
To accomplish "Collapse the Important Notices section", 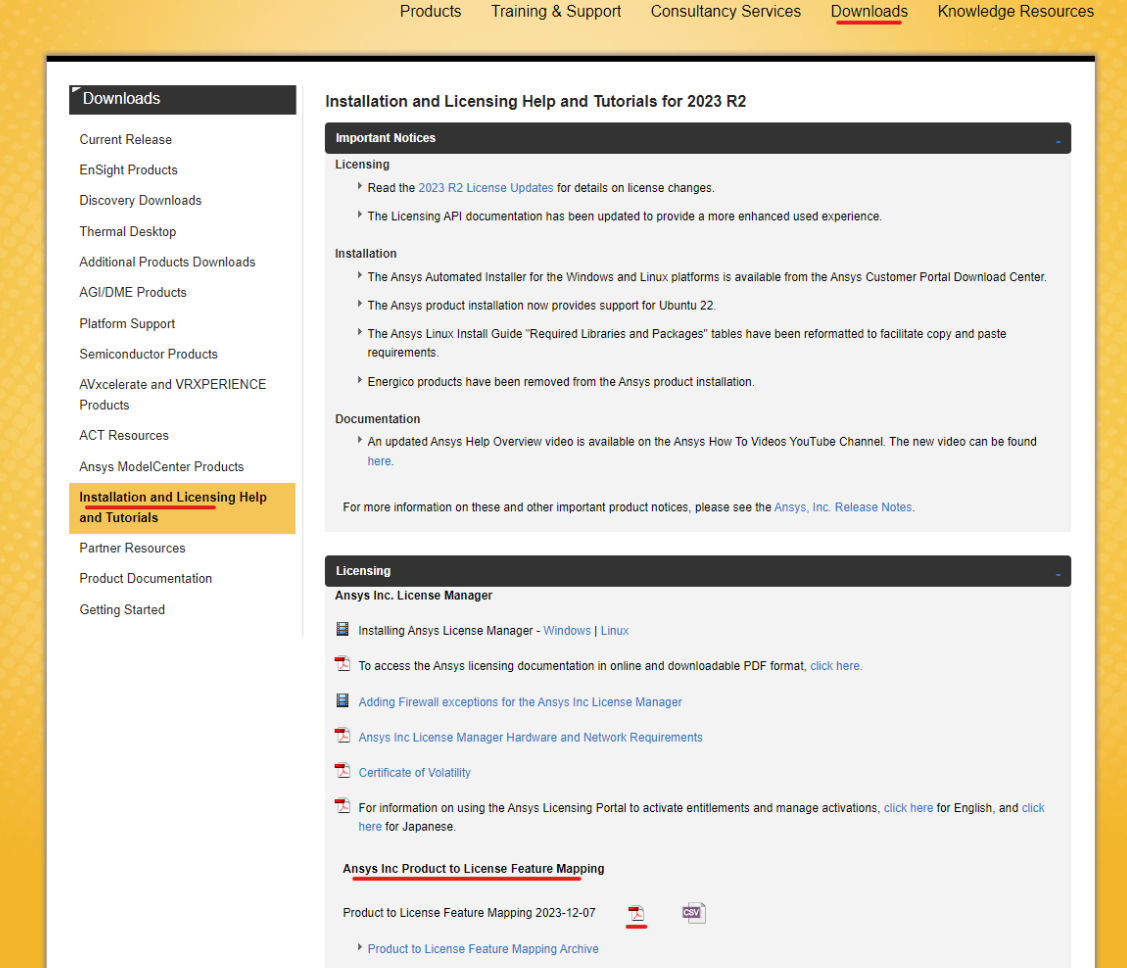I will (x=1057, y=139).
